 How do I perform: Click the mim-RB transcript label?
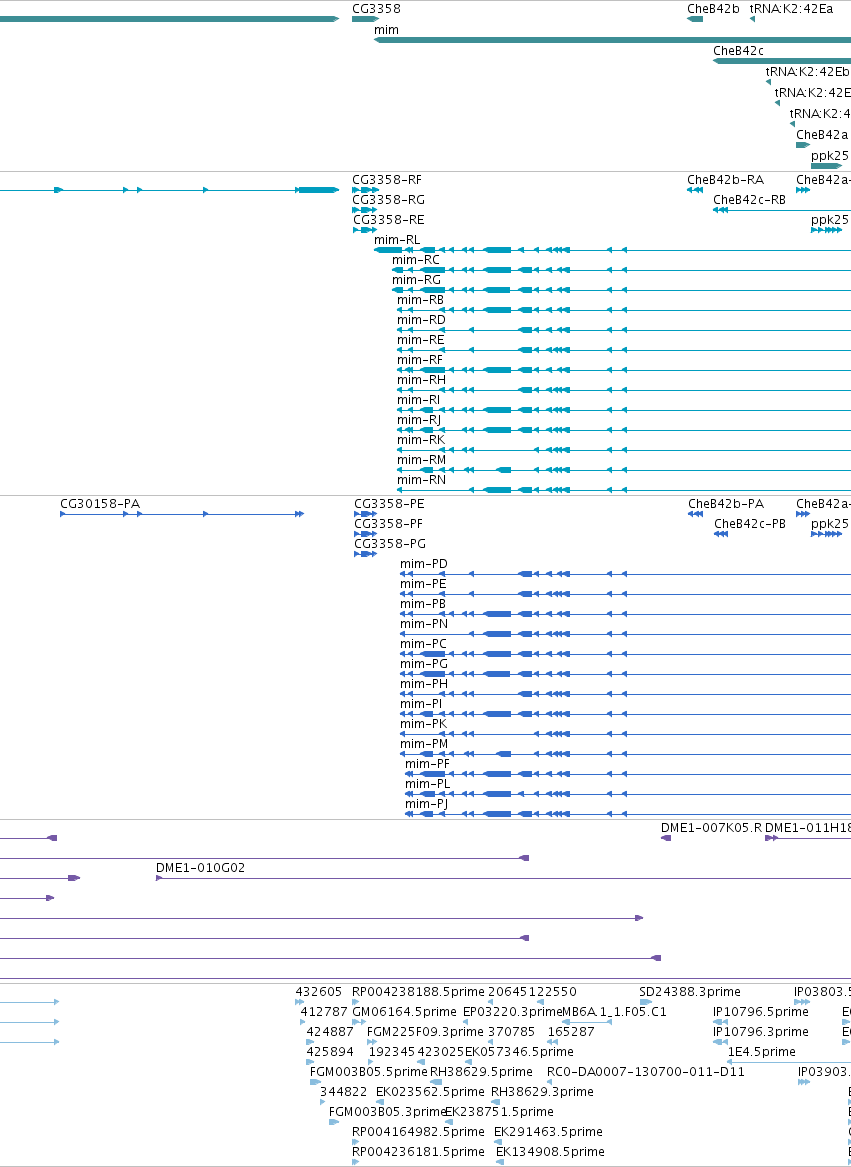click(x=421, y=300)
